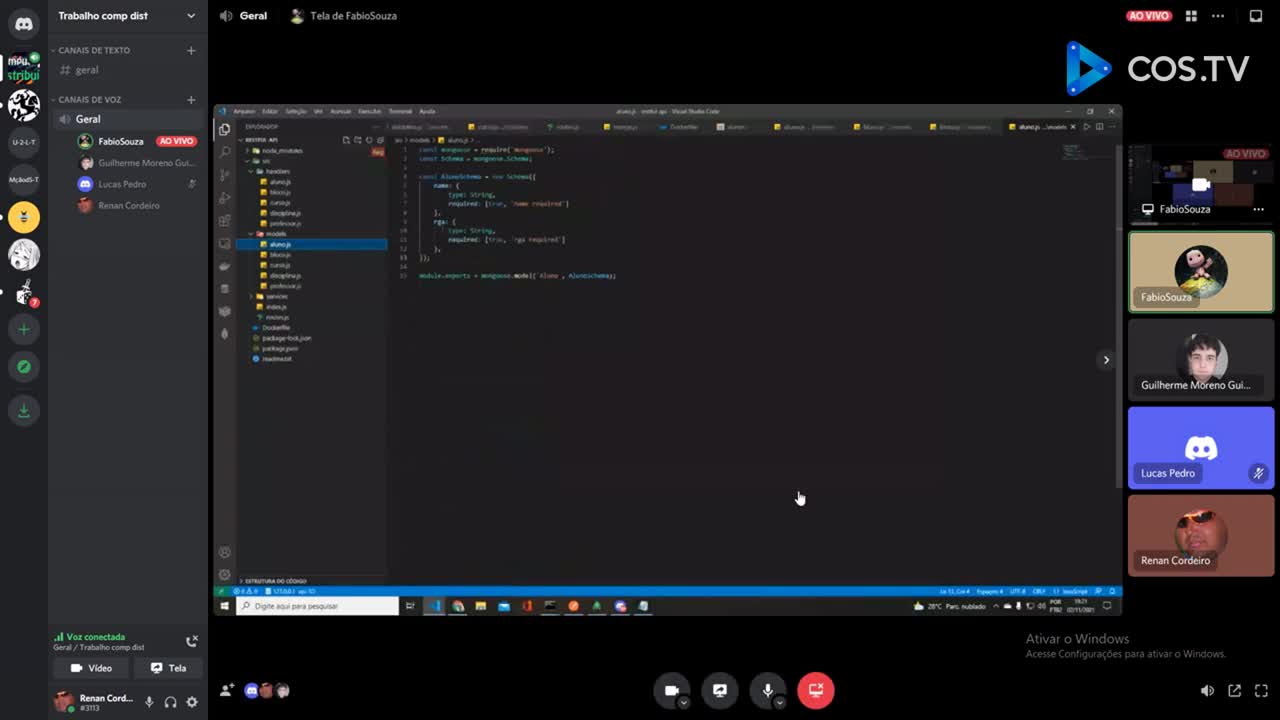
Task: Click the Windows Start button in stream
Action: [x=224, y=606]
